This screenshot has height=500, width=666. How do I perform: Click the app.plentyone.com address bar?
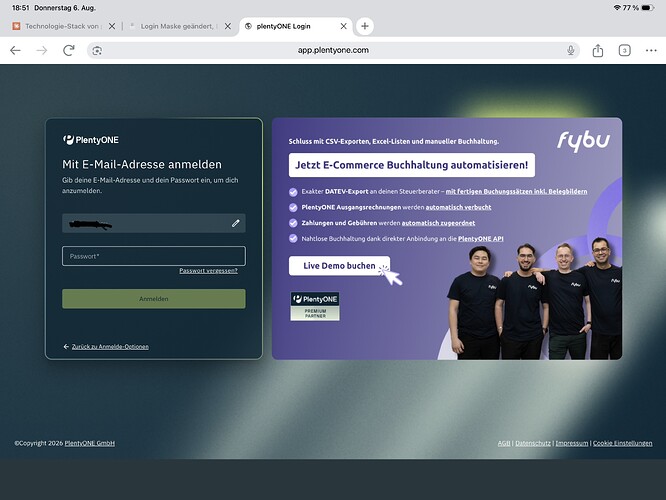click(333, 50)
